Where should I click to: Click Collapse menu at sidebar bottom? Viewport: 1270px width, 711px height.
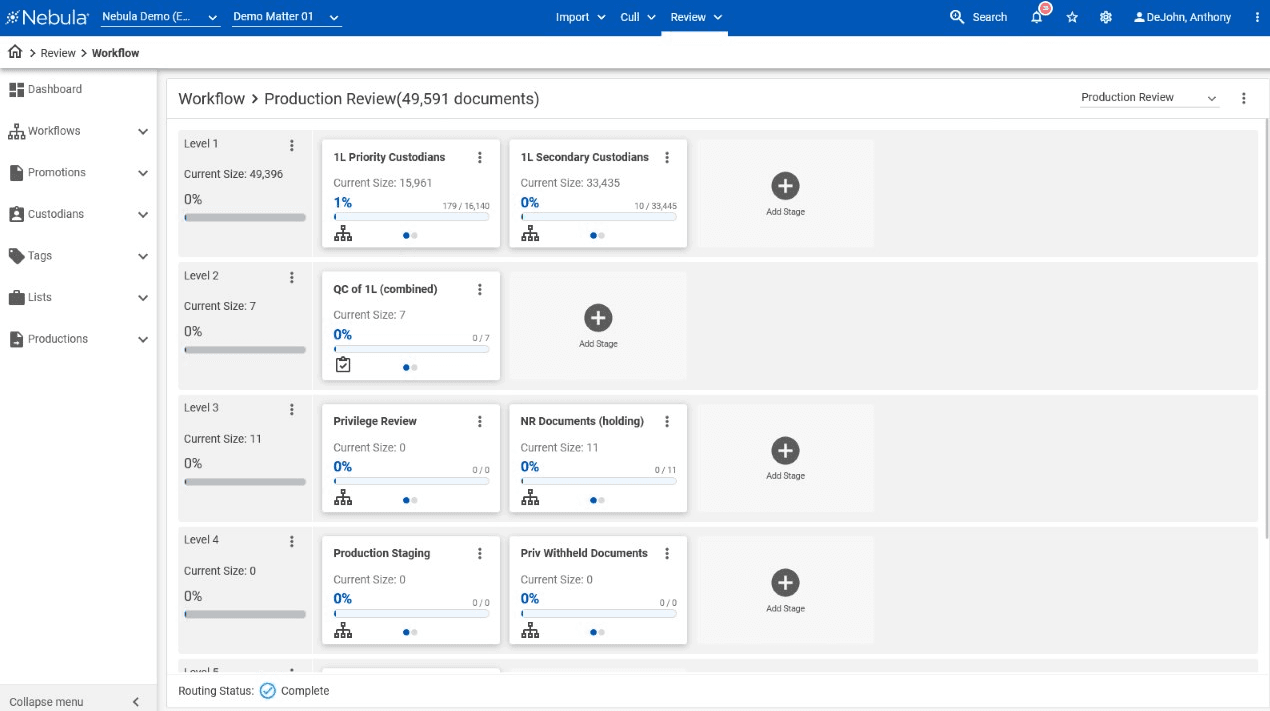75,702
